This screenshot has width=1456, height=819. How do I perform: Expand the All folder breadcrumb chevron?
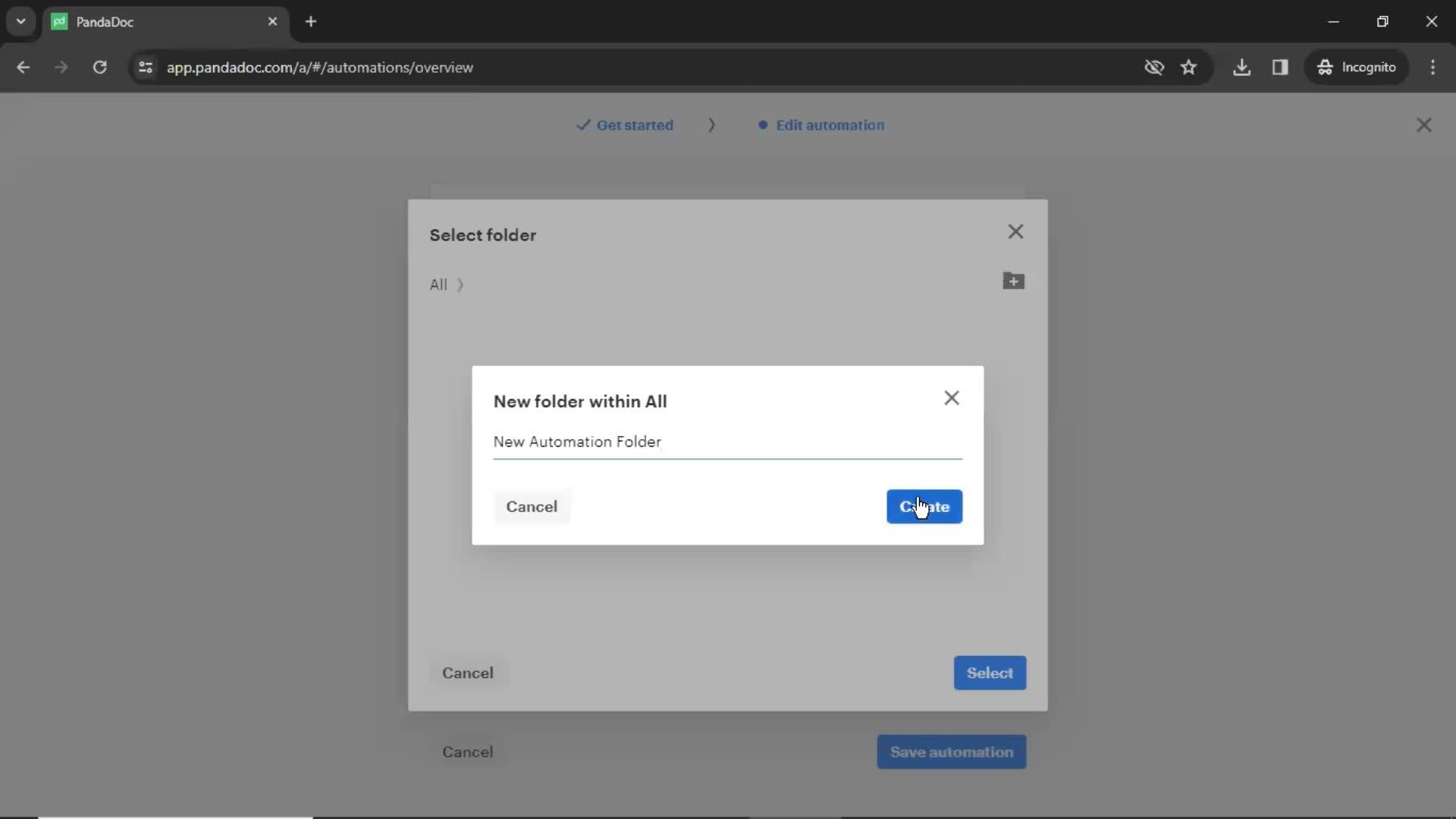pos(459,283)
